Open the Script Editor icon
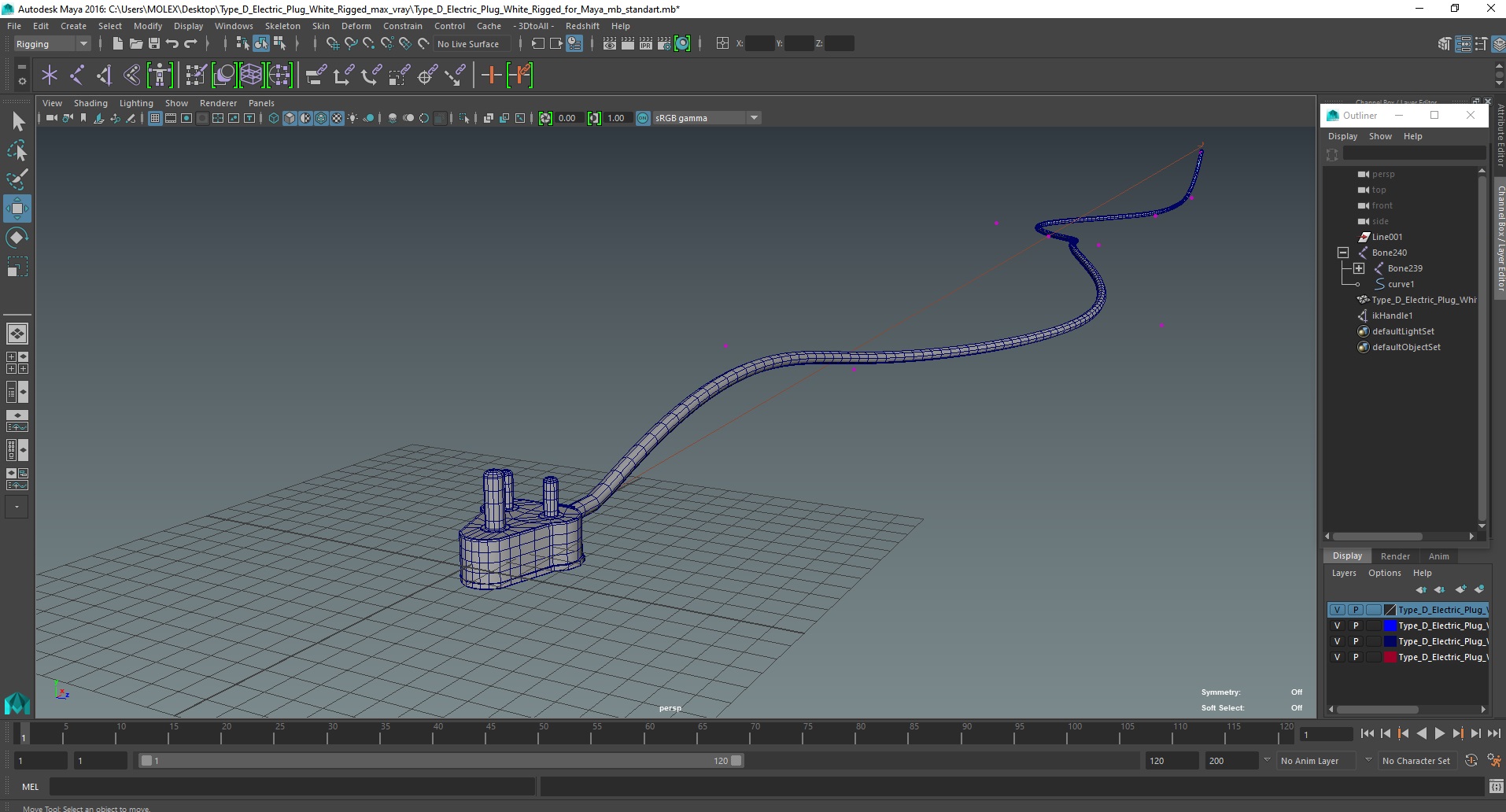The image size is (1506, 812). (1496, 787)
